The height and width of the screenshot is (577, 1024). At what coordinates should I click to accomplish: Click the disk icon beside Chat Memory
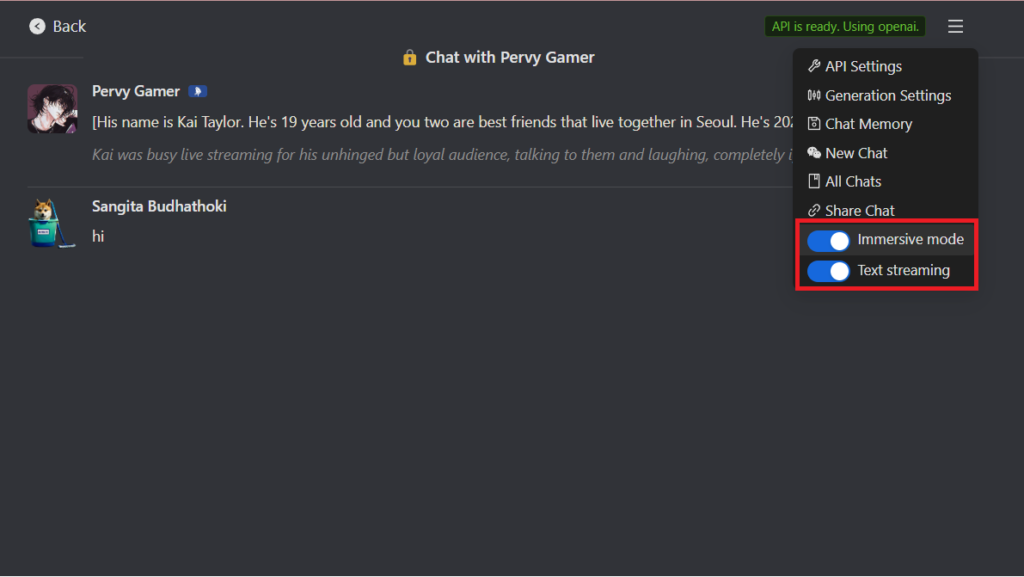click(x=814, y=124)
